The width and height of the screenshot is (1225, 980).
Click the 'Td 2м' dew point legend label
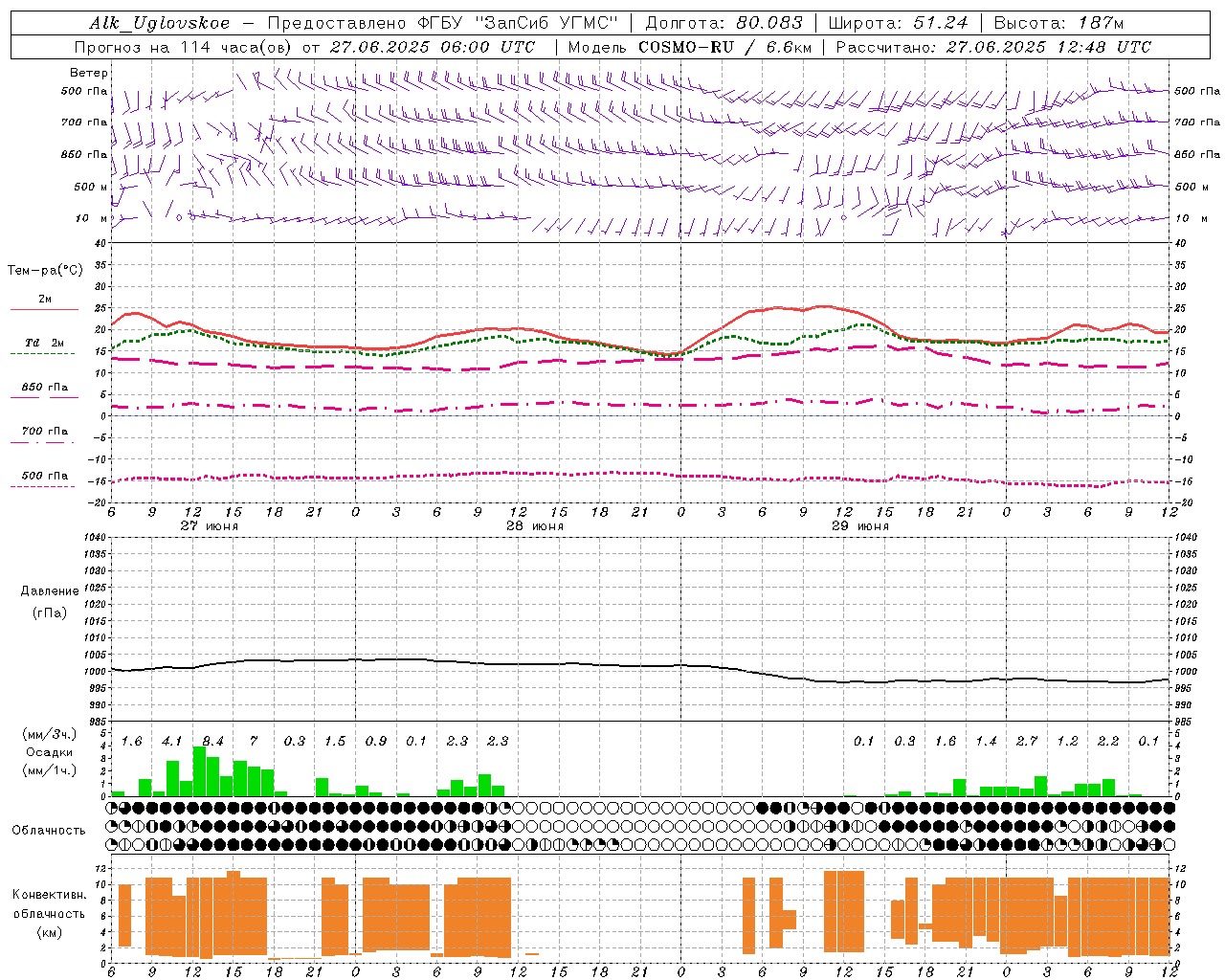click(x=44, y=343)
